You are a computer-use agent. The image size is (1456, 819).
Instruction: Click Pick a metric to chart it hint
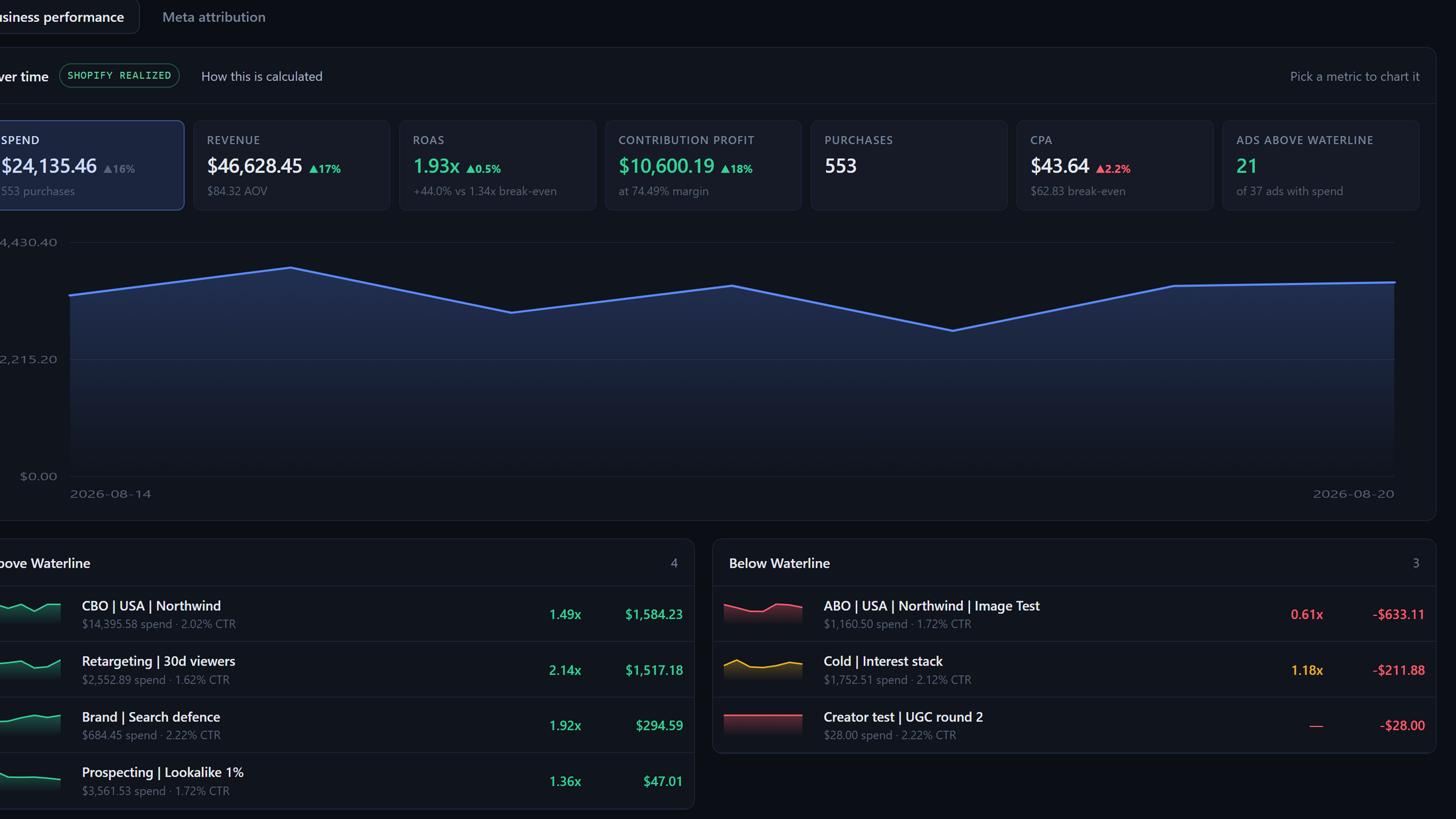click(x=1354, y=76)
